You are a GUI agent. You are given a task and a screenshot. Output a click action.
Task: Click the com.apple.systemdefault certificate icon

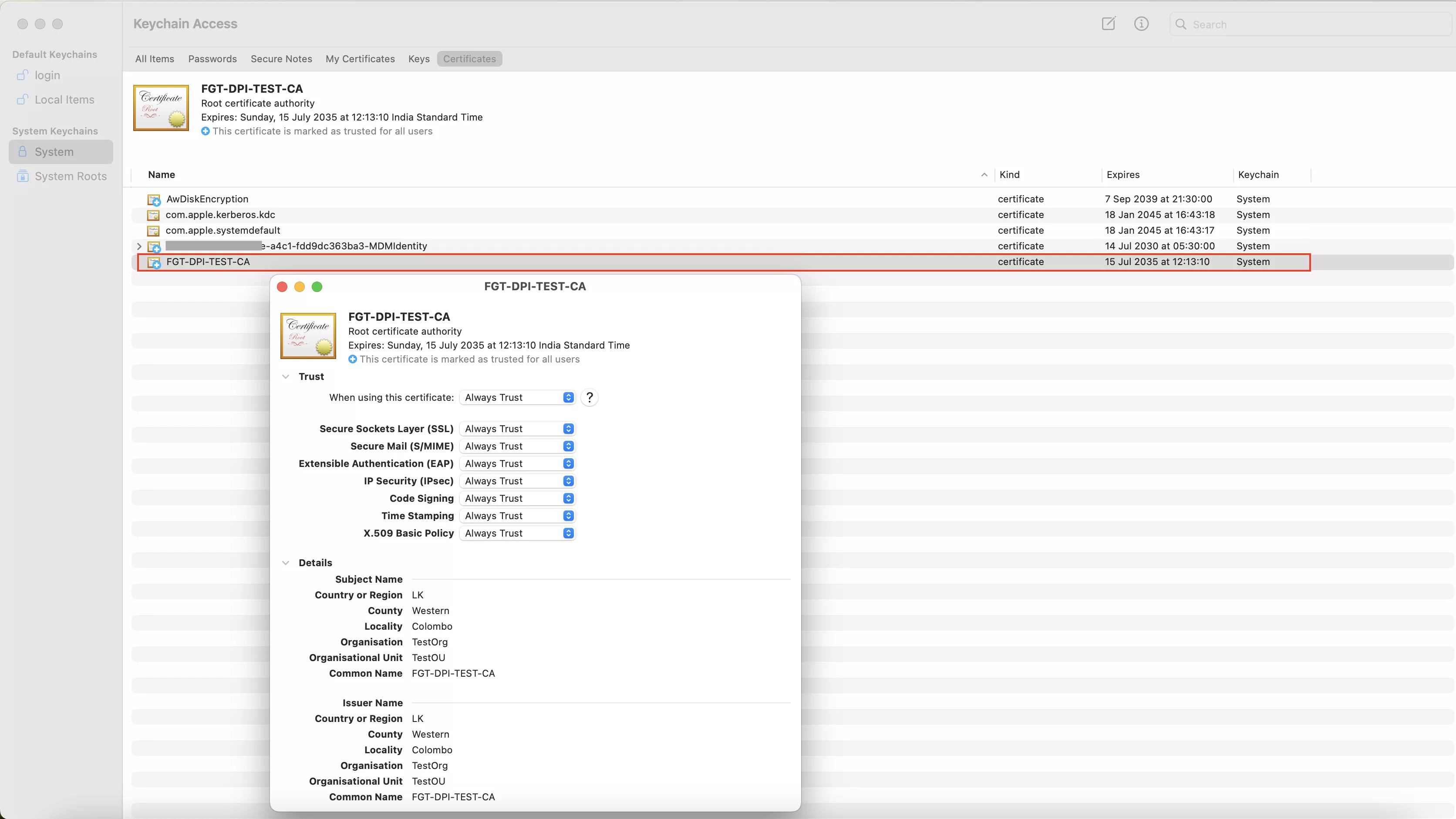coord(153,231)
